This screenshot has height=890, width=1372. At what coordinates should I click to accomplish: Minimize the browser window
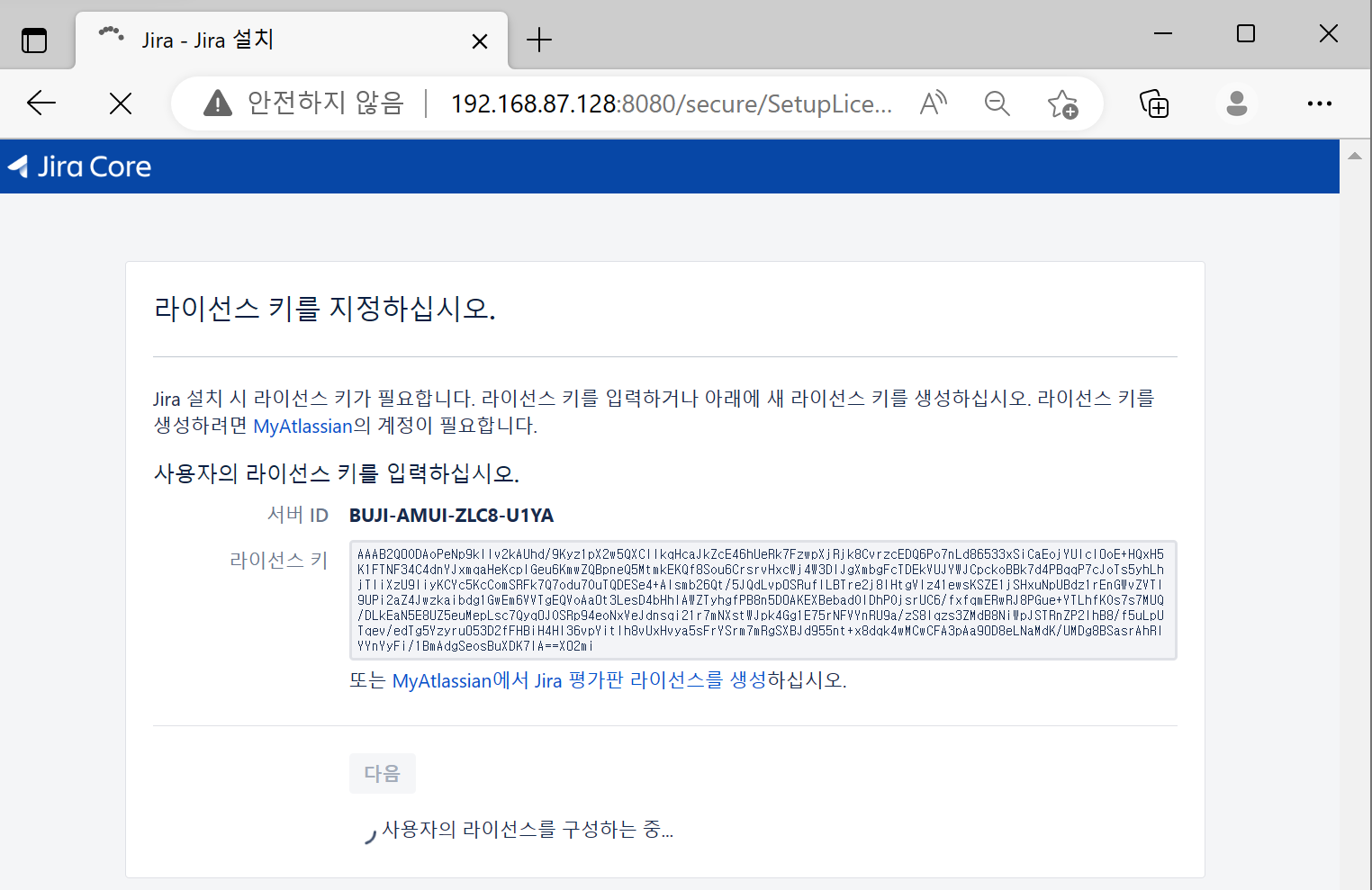pos(1162,34)
